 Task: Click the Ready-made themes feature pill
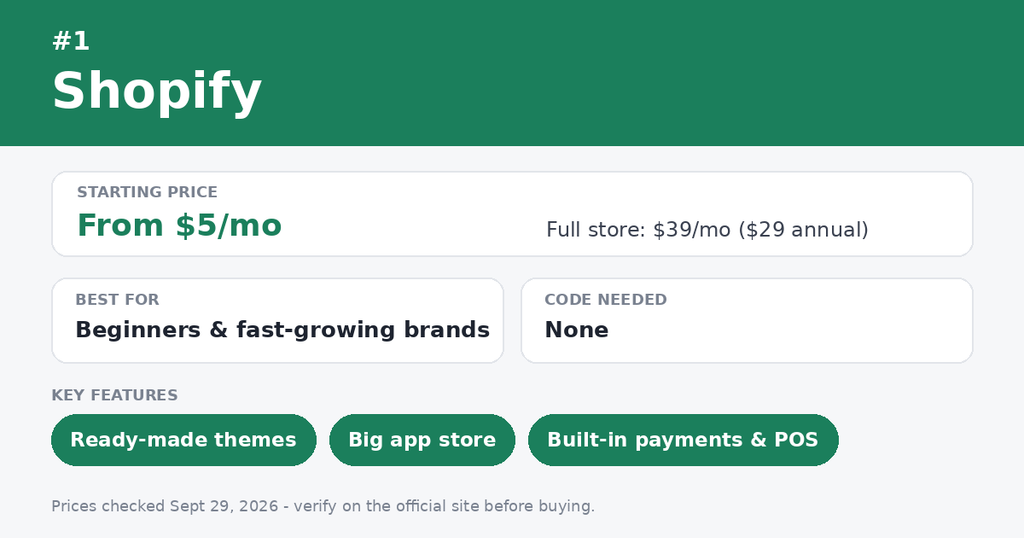coord(184,440)
